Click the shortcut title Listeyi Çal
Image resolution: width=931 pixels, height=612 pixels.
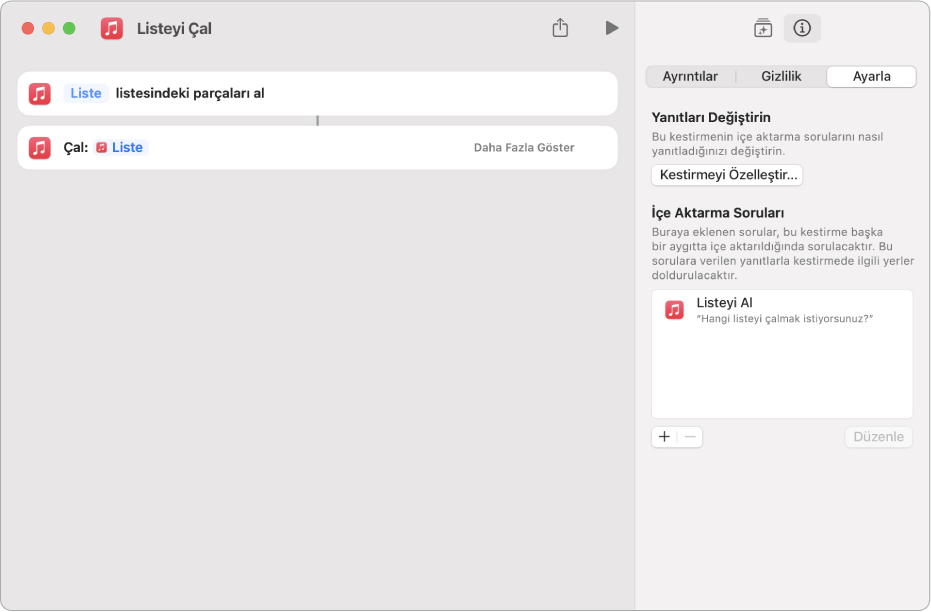[x=174, y=28]
